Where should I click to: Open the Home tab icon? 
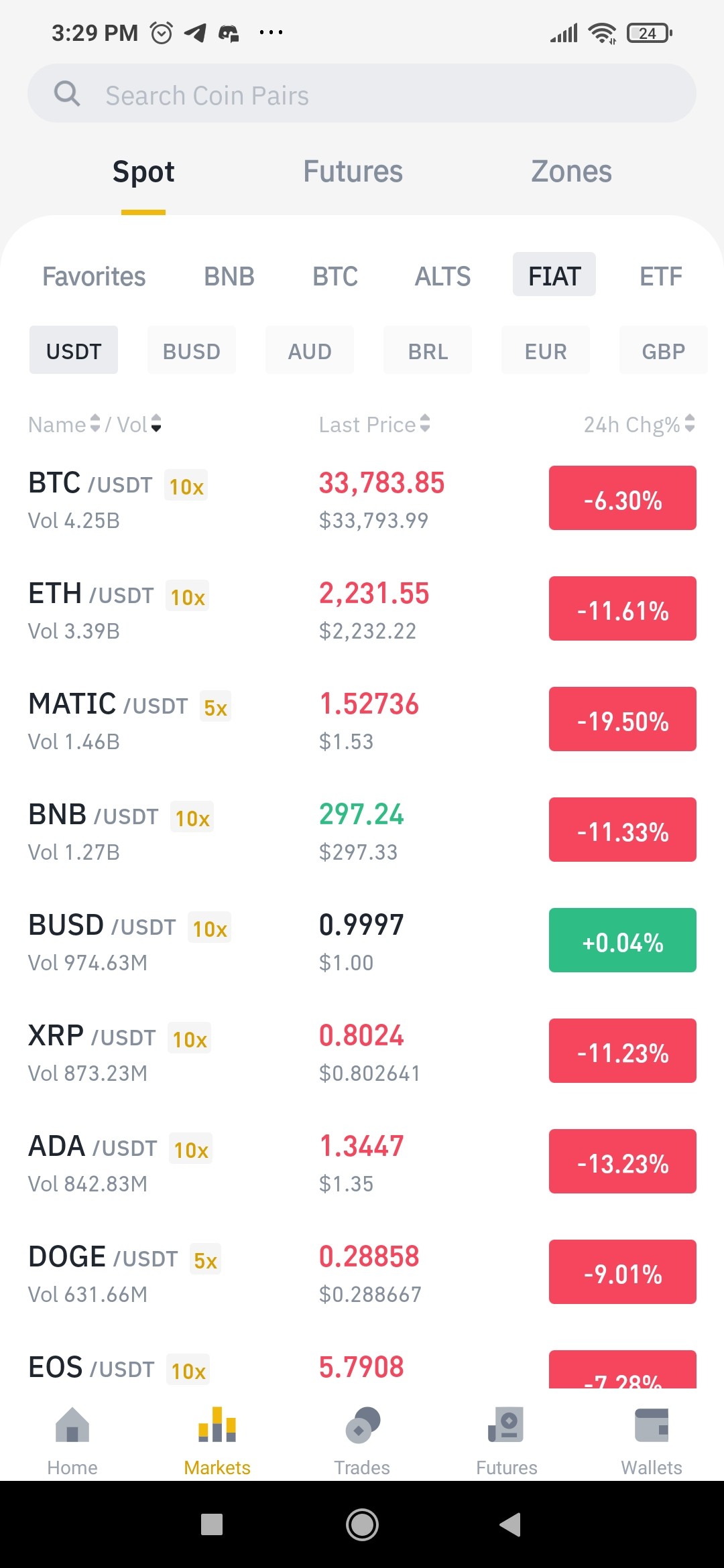72,1425
